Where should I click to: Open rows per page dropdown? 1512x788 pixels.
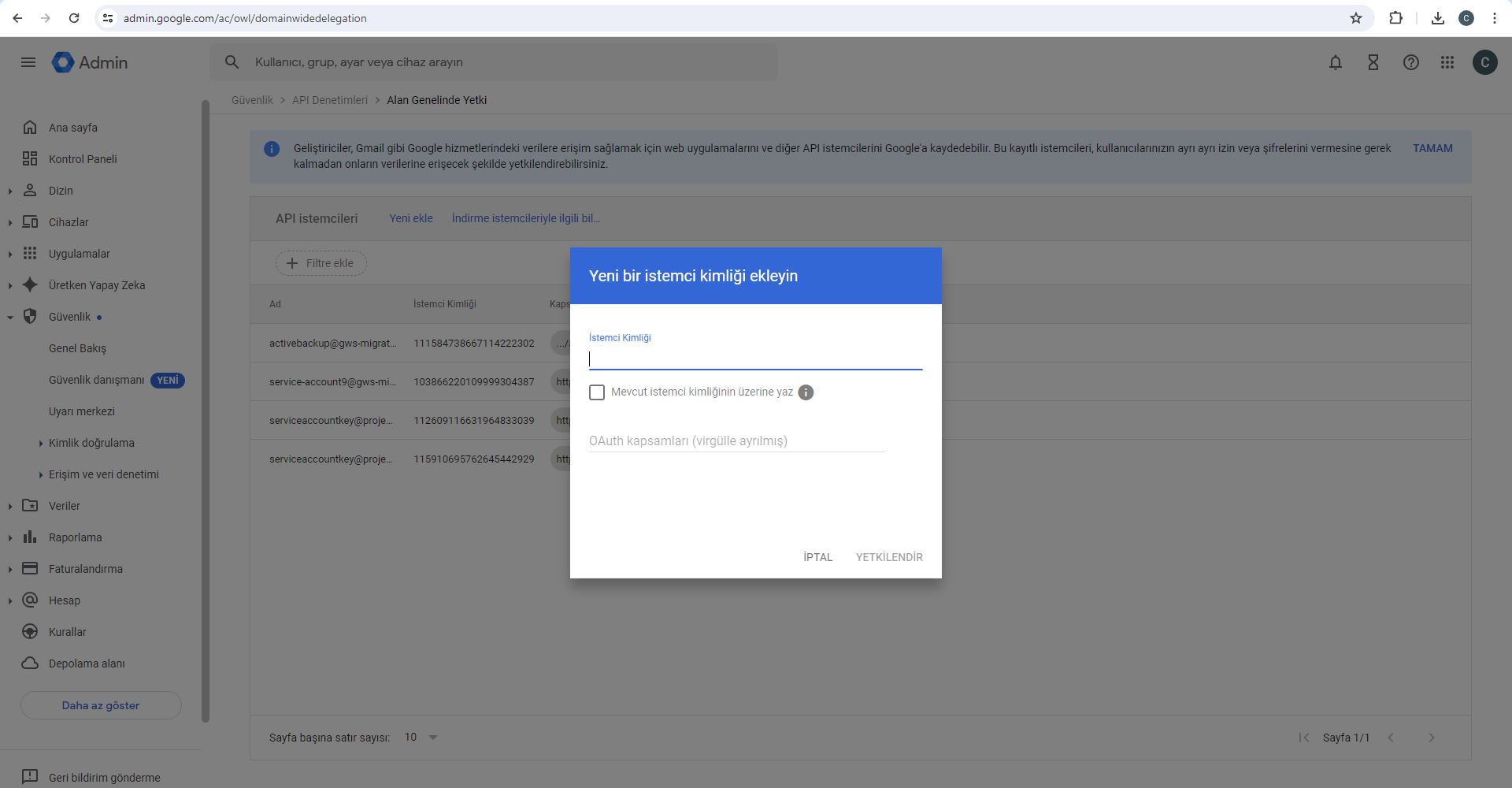[421, 738]
